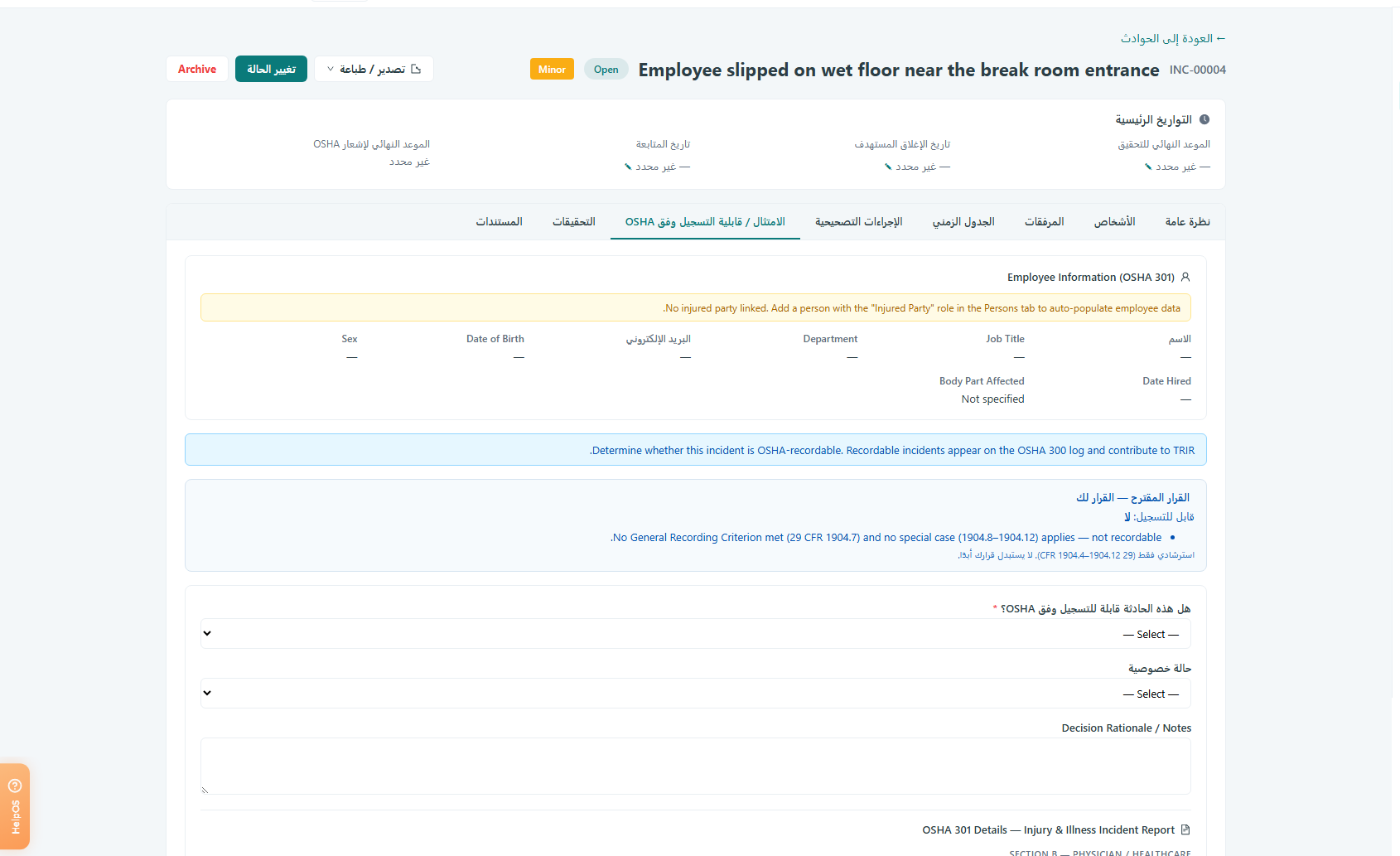Image resolution: width=1400 pixels, height=856 pixels.
Task: Open the Attachments tab (المرفقات)
Action: point(1044,221)
